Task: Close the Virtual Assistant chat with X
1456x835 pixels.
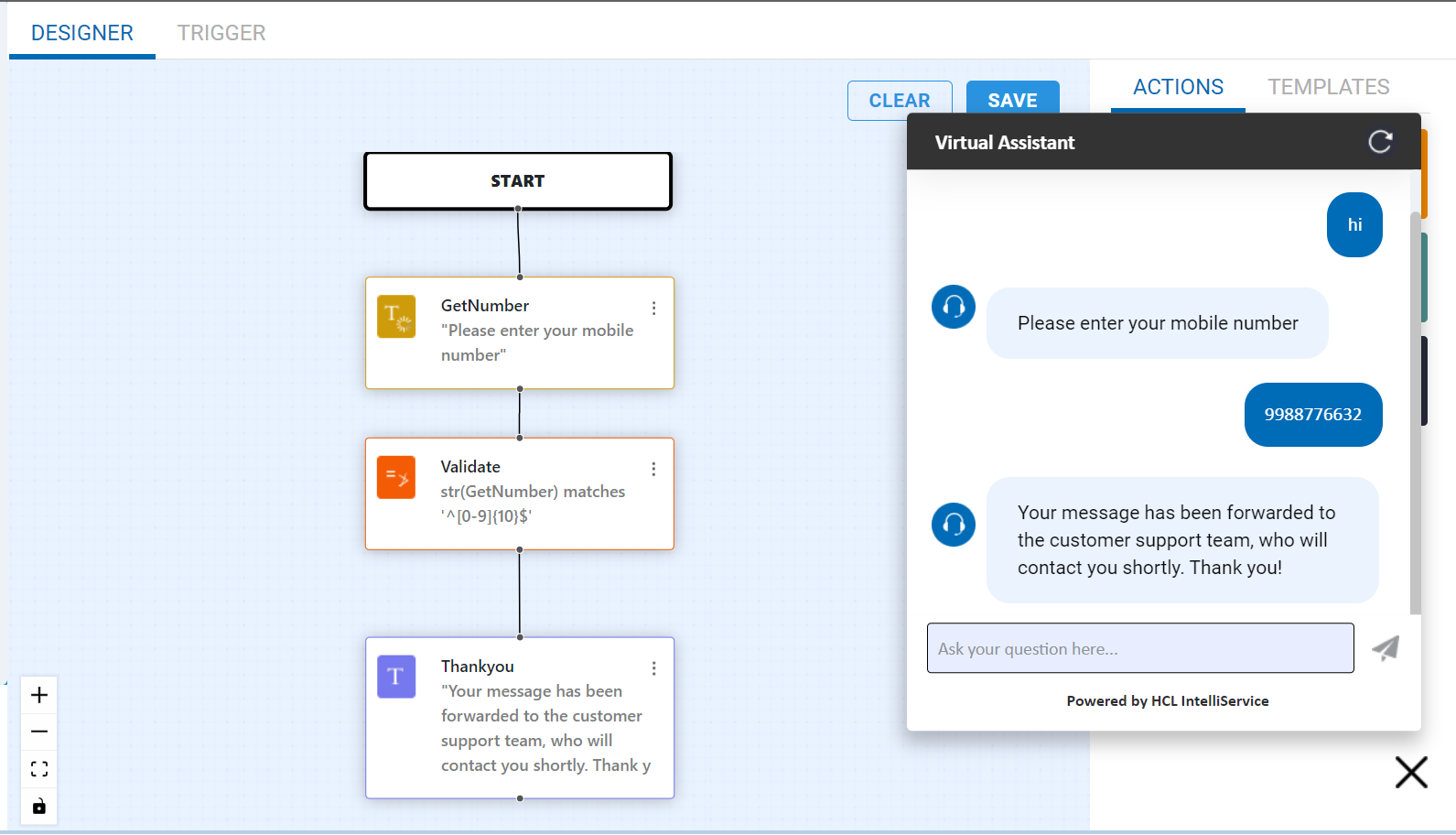Action: (x=1411, y=773)
